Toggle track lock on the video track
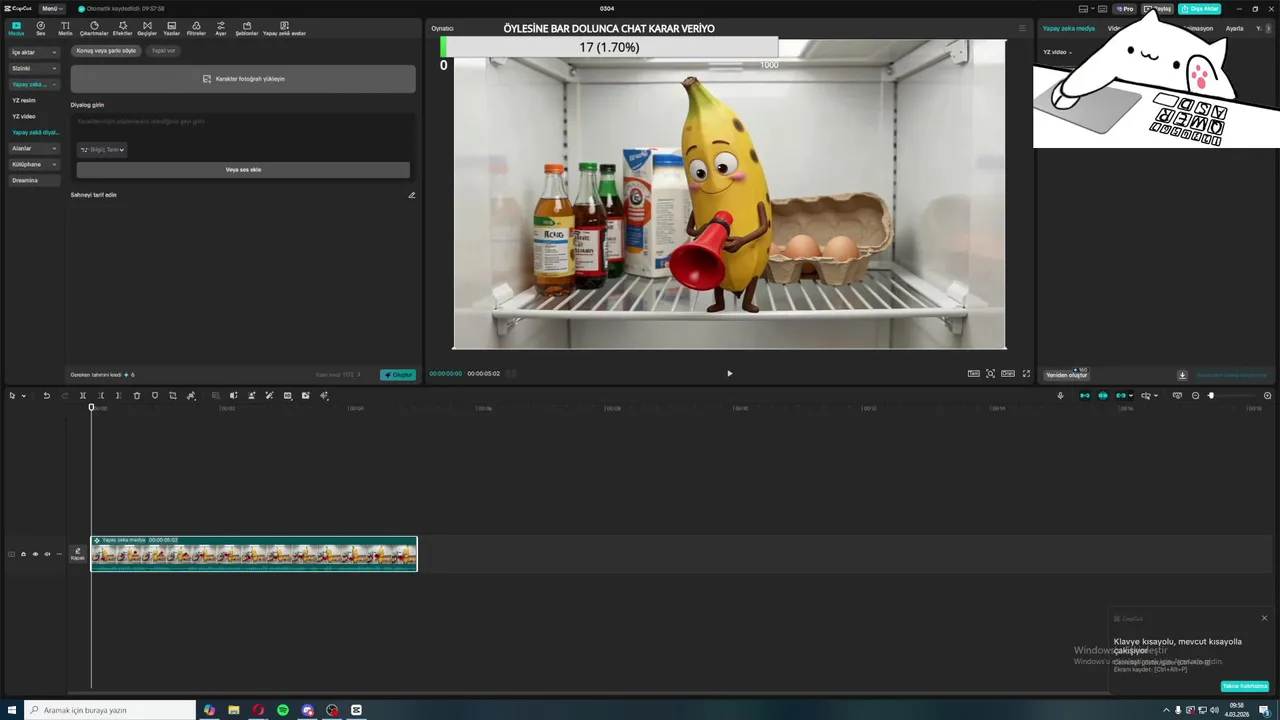The height and width of the screenshot is (720, 1280). tap(23, 554)
